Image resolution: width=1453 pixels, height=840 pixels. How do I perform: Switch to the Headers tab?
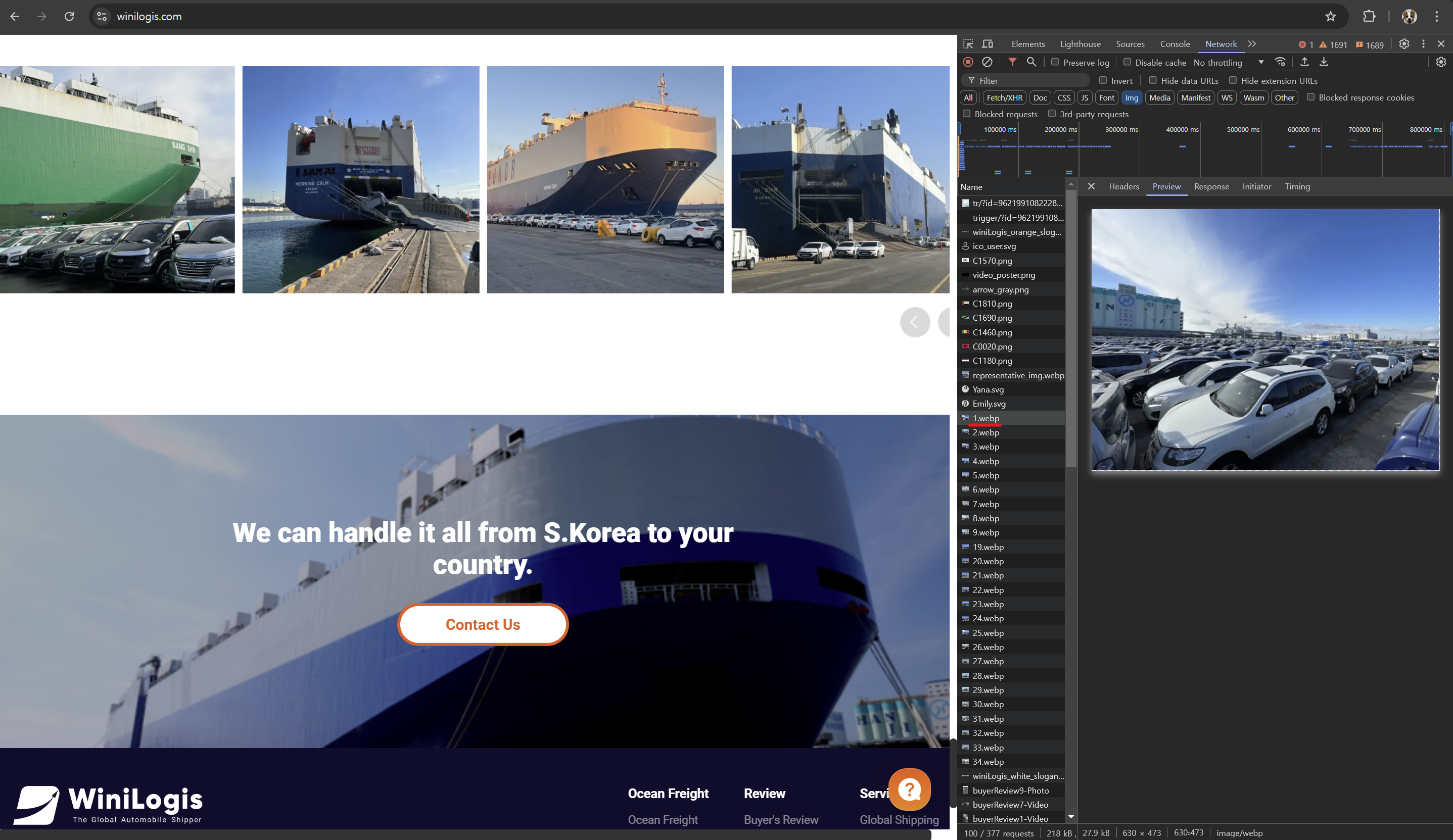point(1123,187)
